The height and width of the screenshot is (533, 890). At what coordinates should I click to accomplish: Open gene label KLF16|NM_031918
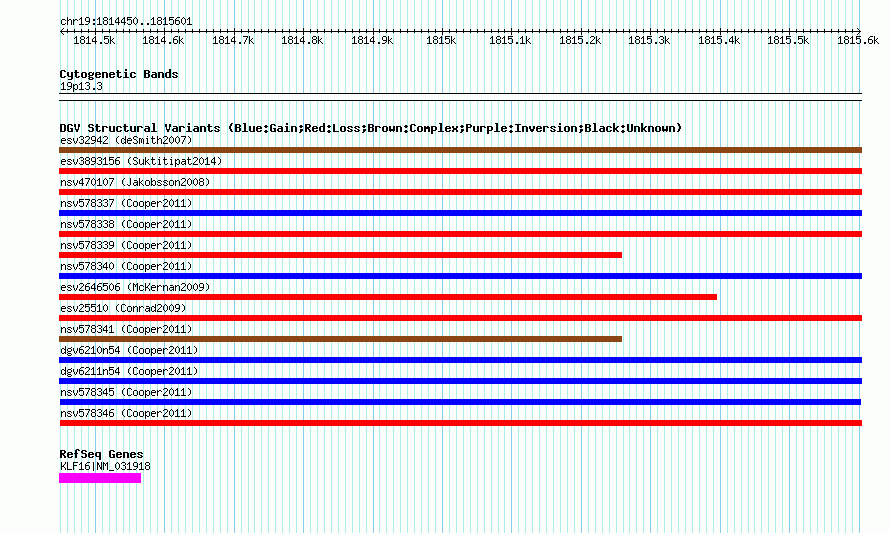[105, 467]
